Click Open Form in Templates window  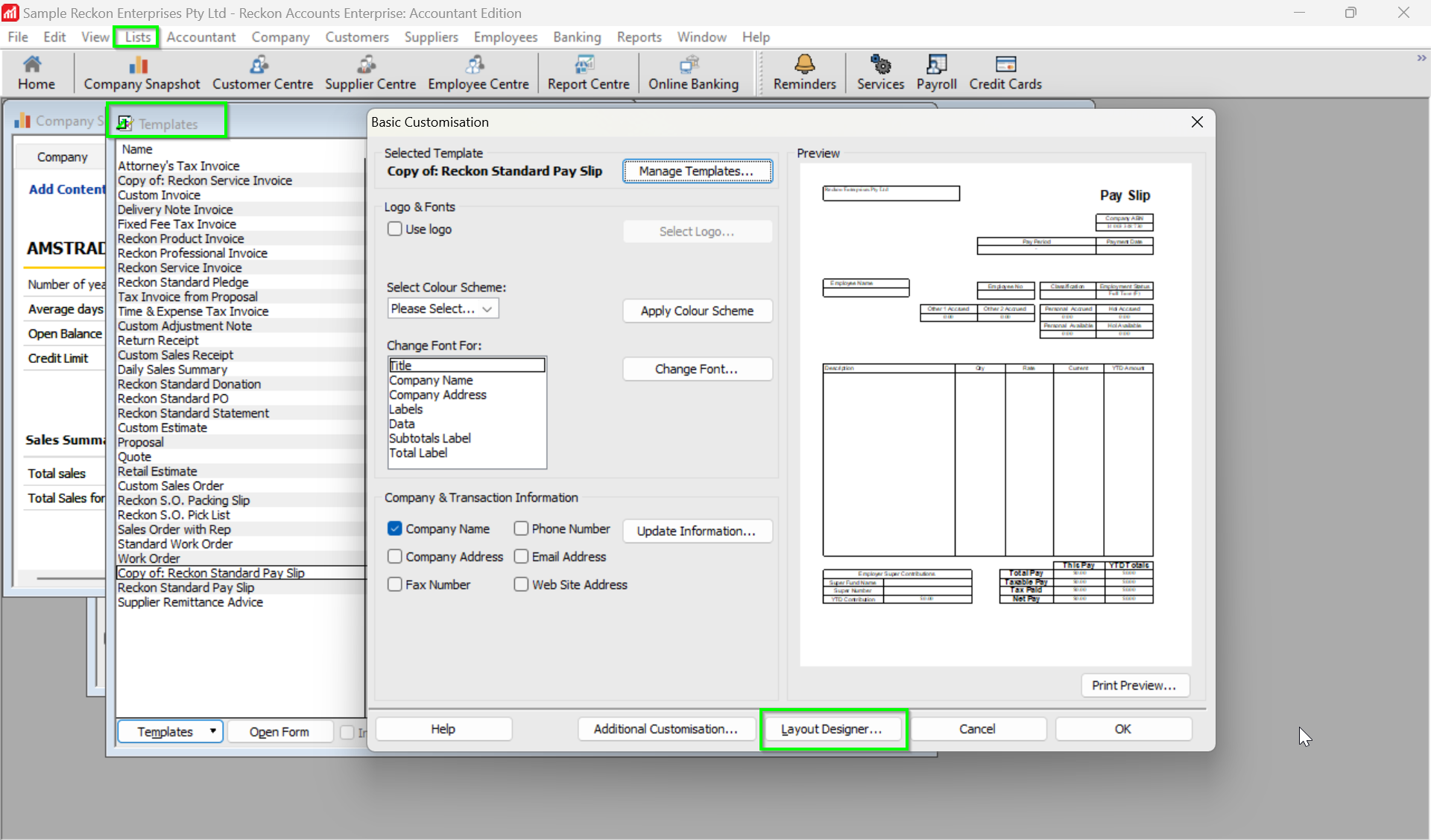(x=279, y=732)
